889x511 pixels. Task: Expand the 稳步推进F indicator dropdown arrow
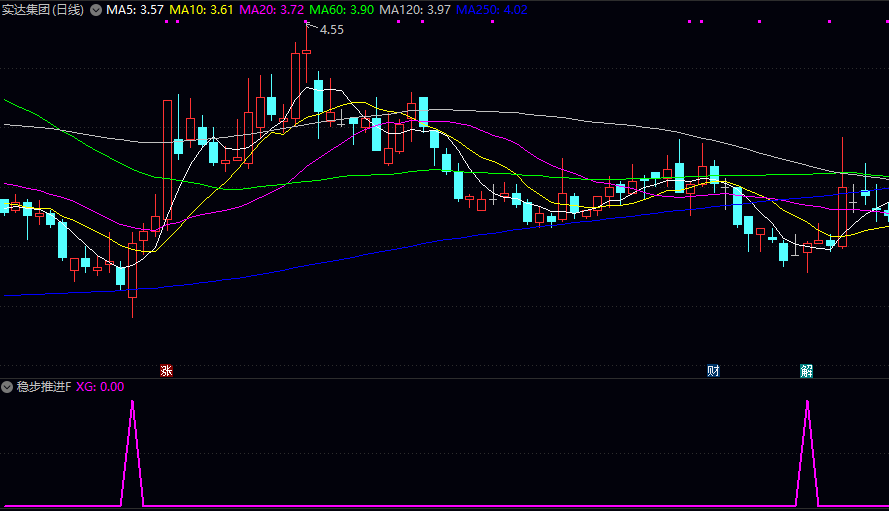7,387
